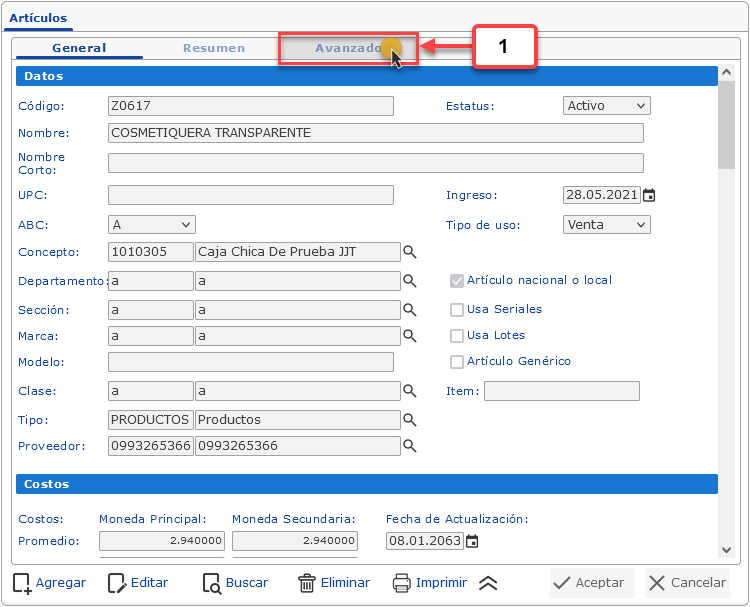Open the Departamento lookup magnifier

(409, 281)
